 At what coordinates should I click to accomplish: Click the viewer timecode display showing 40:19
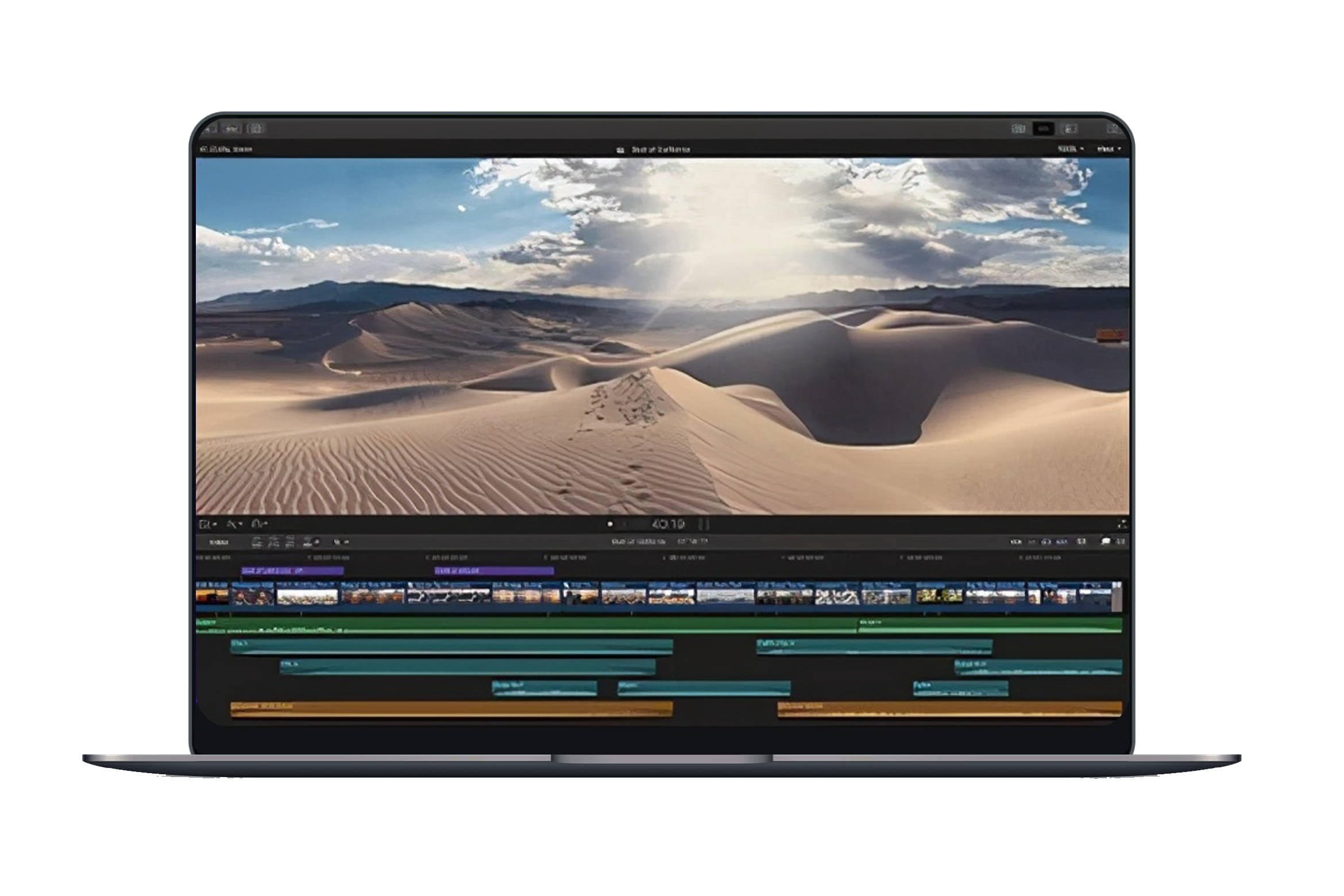(667, 524)
